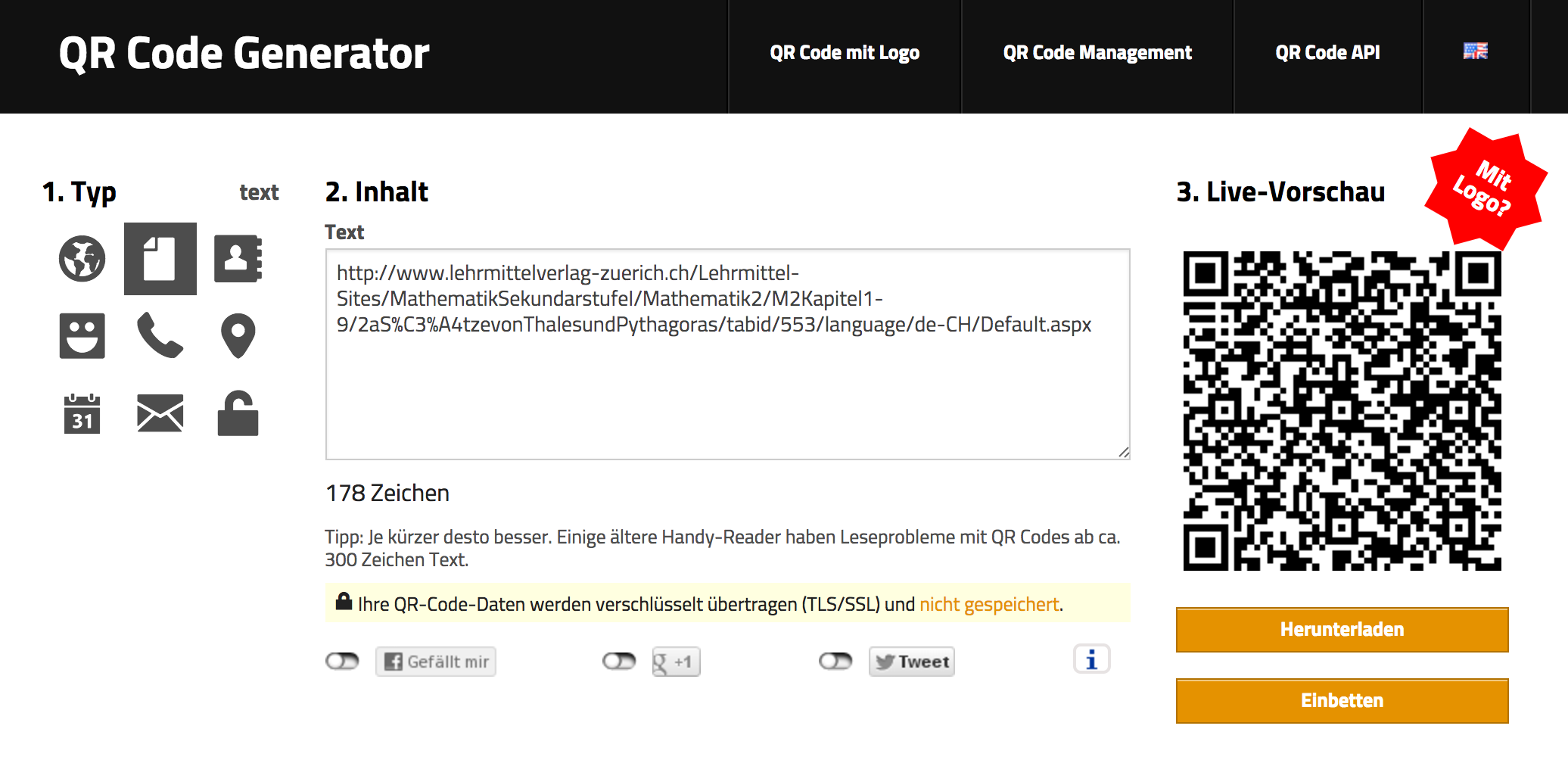Switch language with the flag icon

(x=1475, y=51)
